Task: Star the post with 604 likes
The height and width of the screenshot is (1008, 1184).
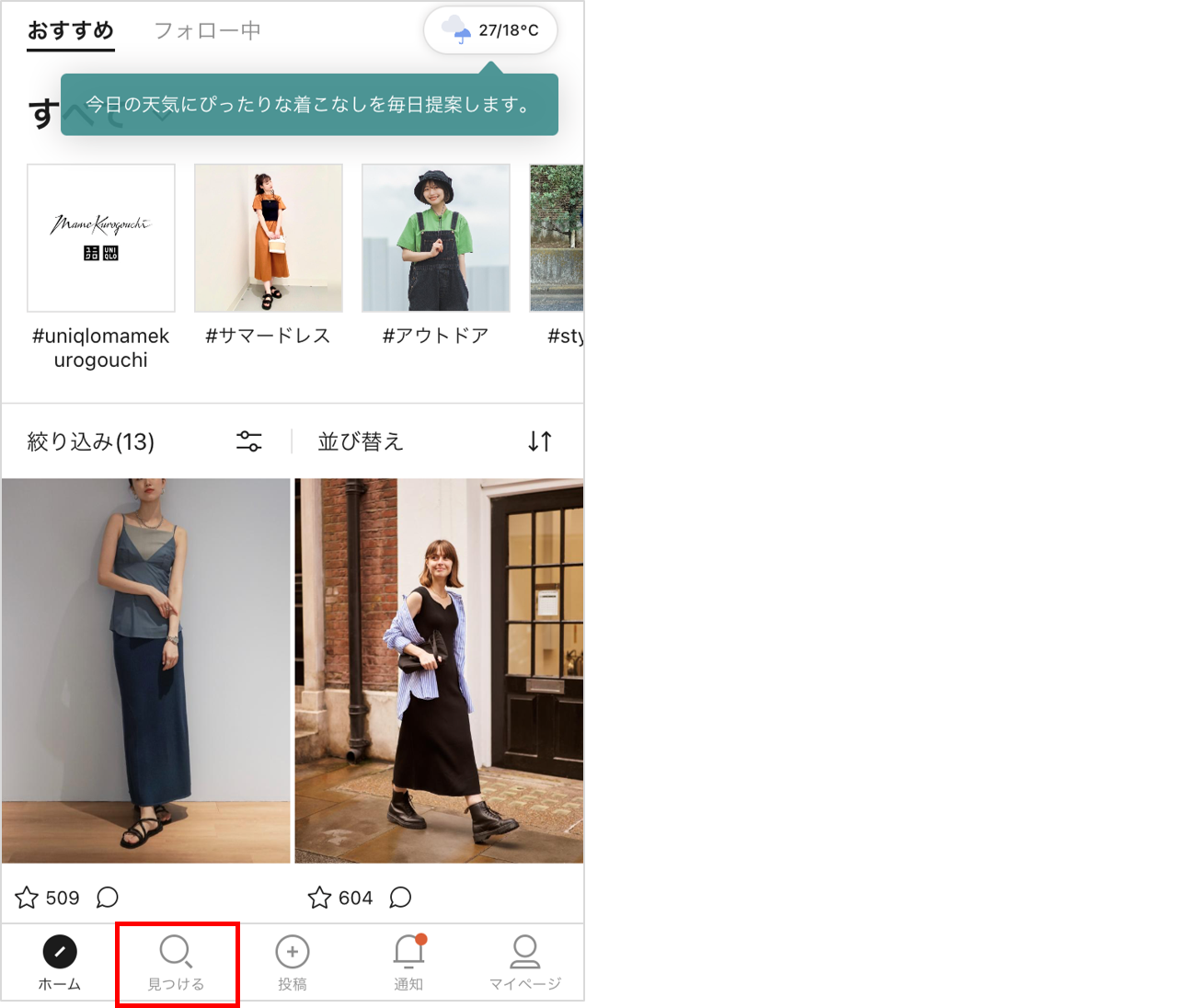Action: (319, 898)
